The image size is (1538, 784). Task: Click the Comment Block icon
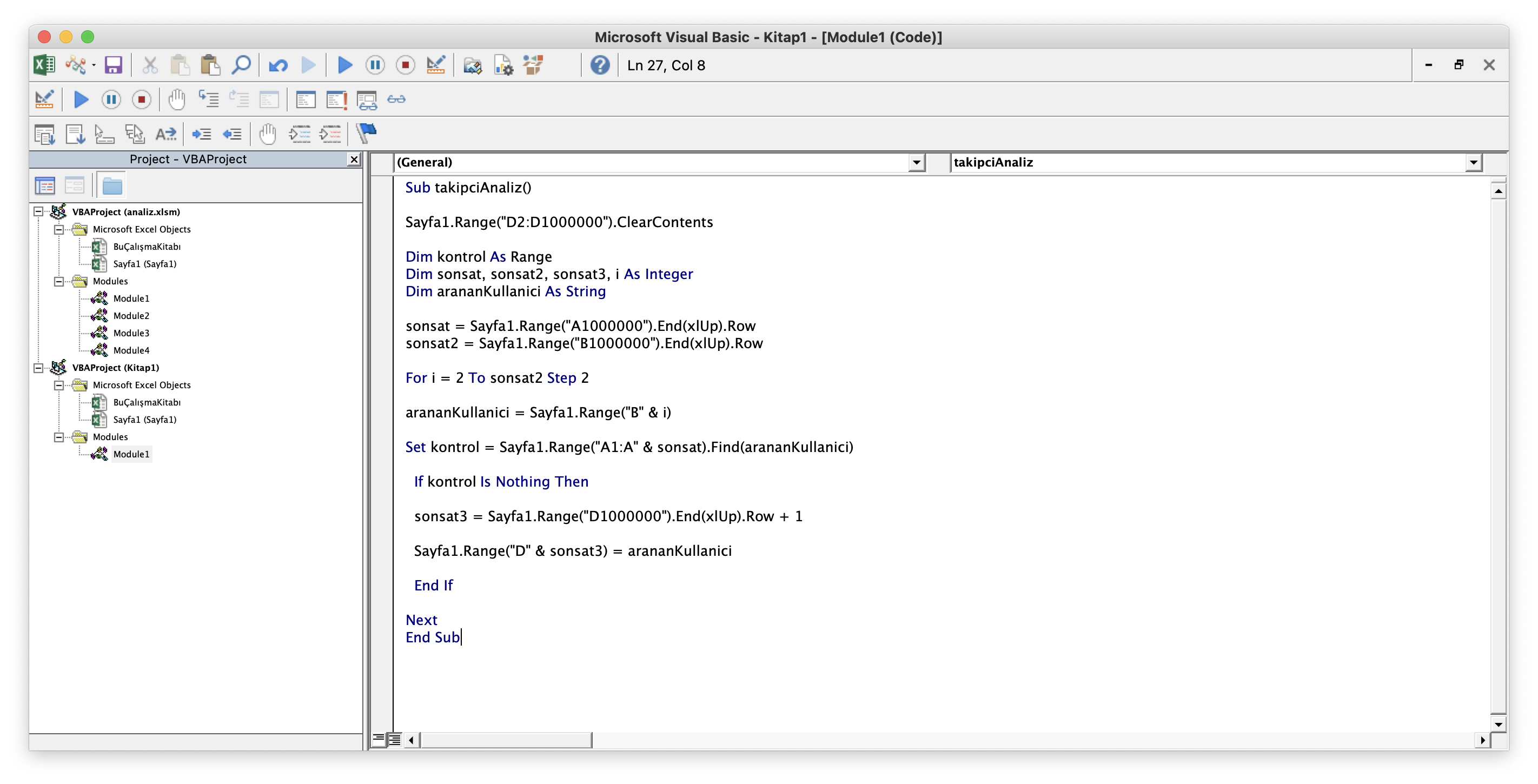300,134
